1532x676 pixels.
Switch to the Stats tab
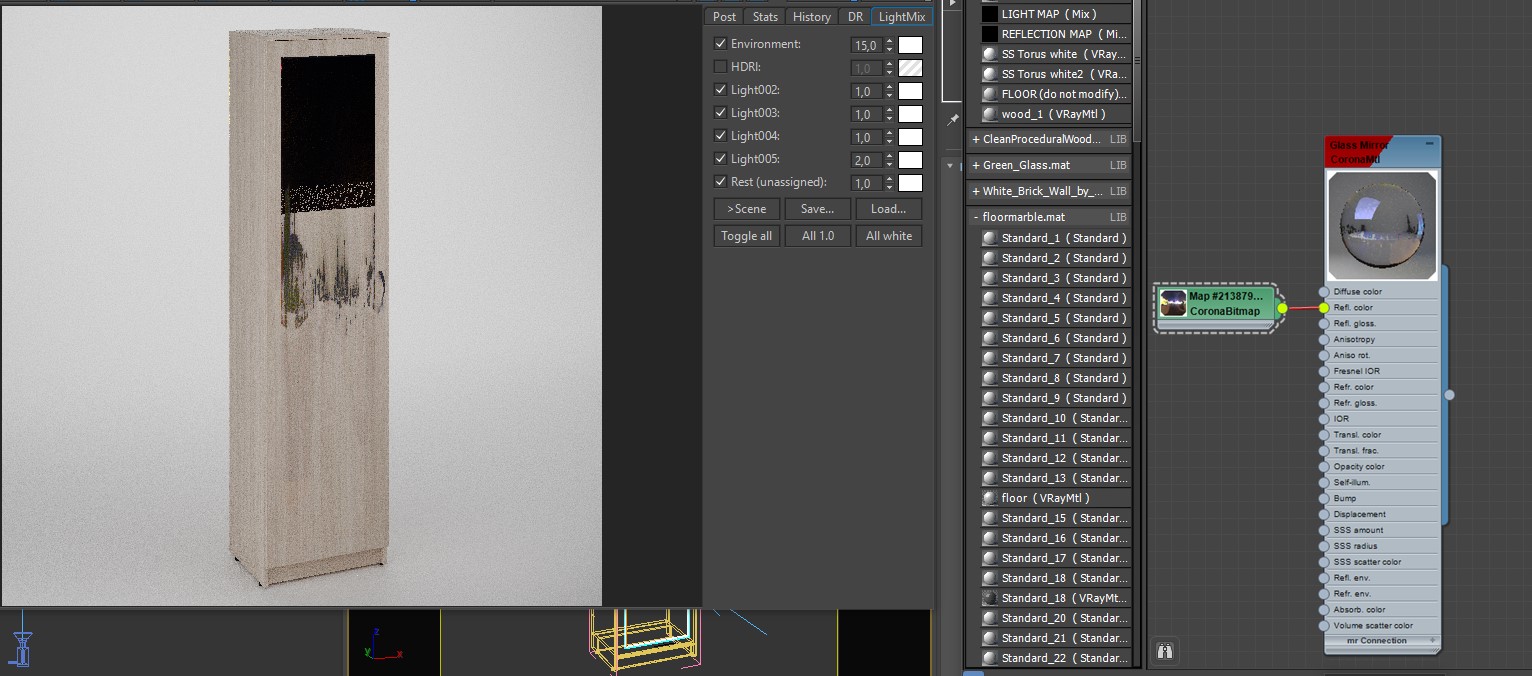tap(765, 16)
